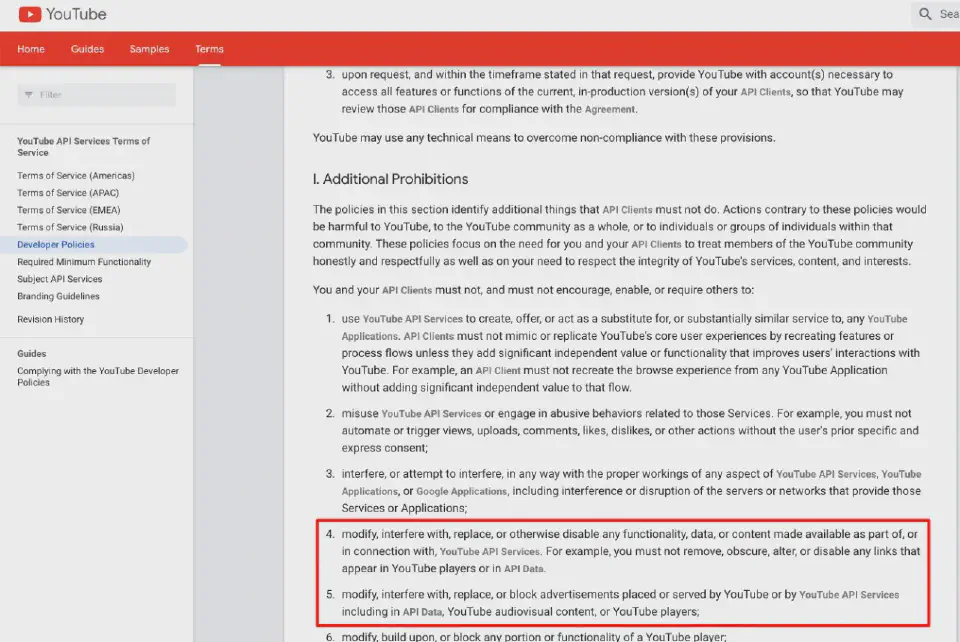Click the Additional Prohibitions heading

(x=390, y=179)
